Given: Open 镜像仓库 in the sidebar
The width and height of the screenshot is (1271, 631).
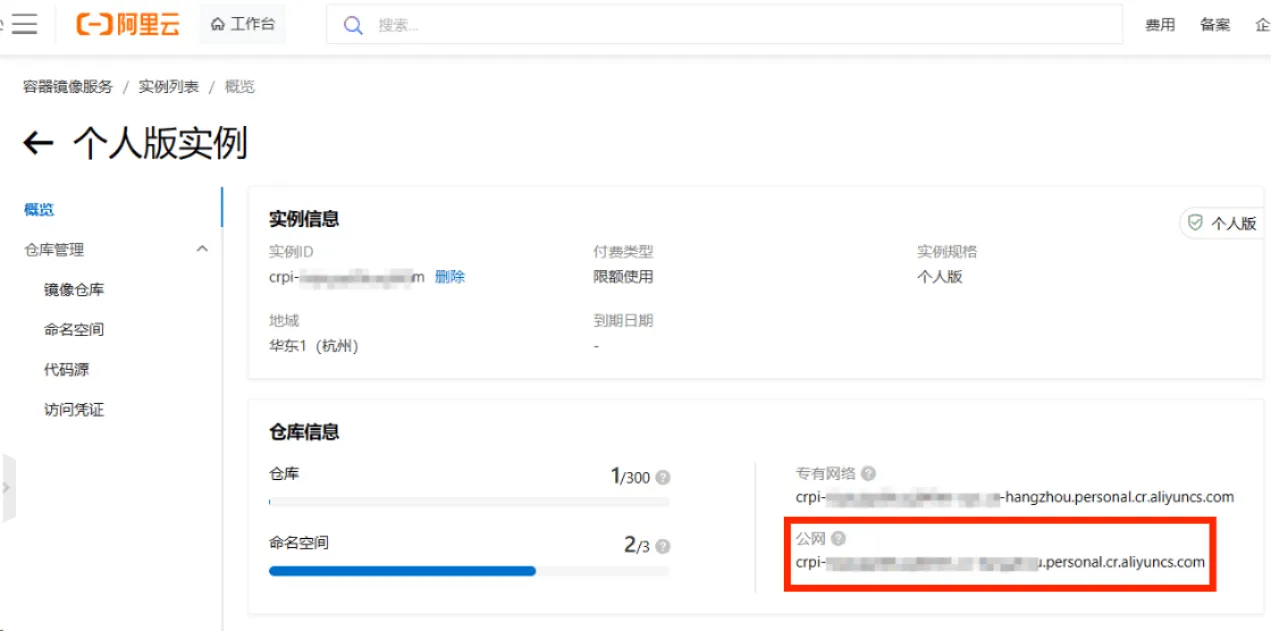Looking at the screenshot, I should 74,290.
